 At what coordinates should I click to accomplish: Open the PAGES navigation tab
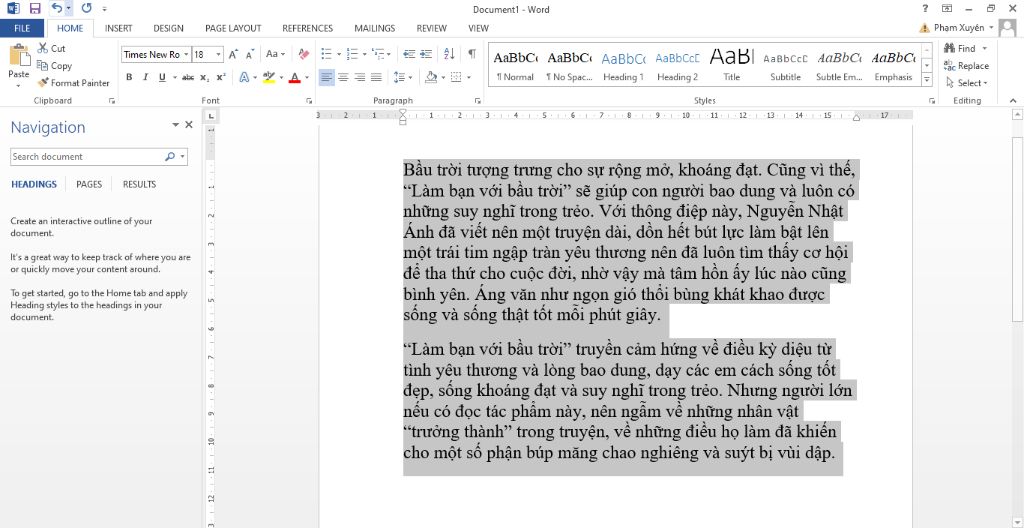[89, 184]
